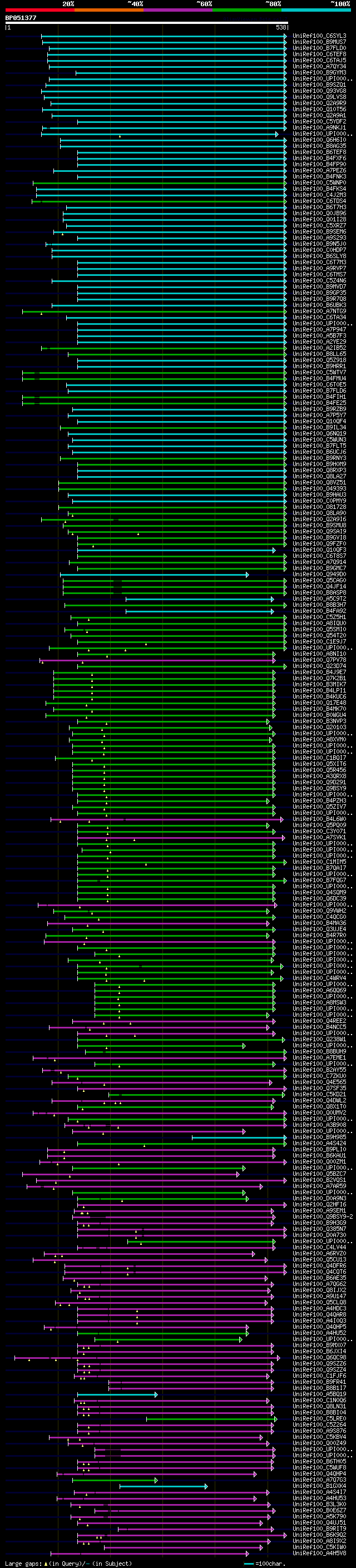Choose the UniRef100_Q10T56 hit

pyautogui.click(x=319, y=110)
